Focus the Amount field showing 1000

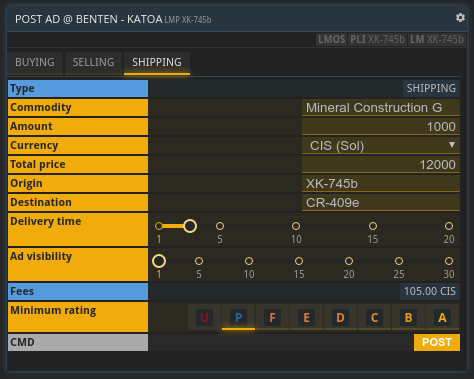click(x=381, y=127)
